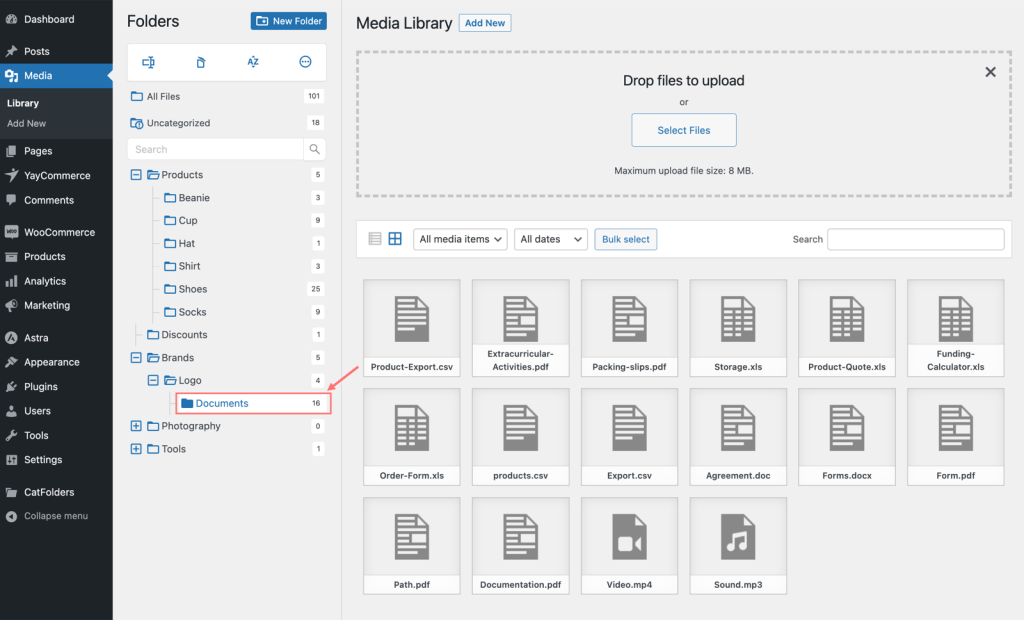Screen dimensions: 1024x620
Task: Open the All dates dropdown
Action: pyautogui.click(x=550, y=239)
